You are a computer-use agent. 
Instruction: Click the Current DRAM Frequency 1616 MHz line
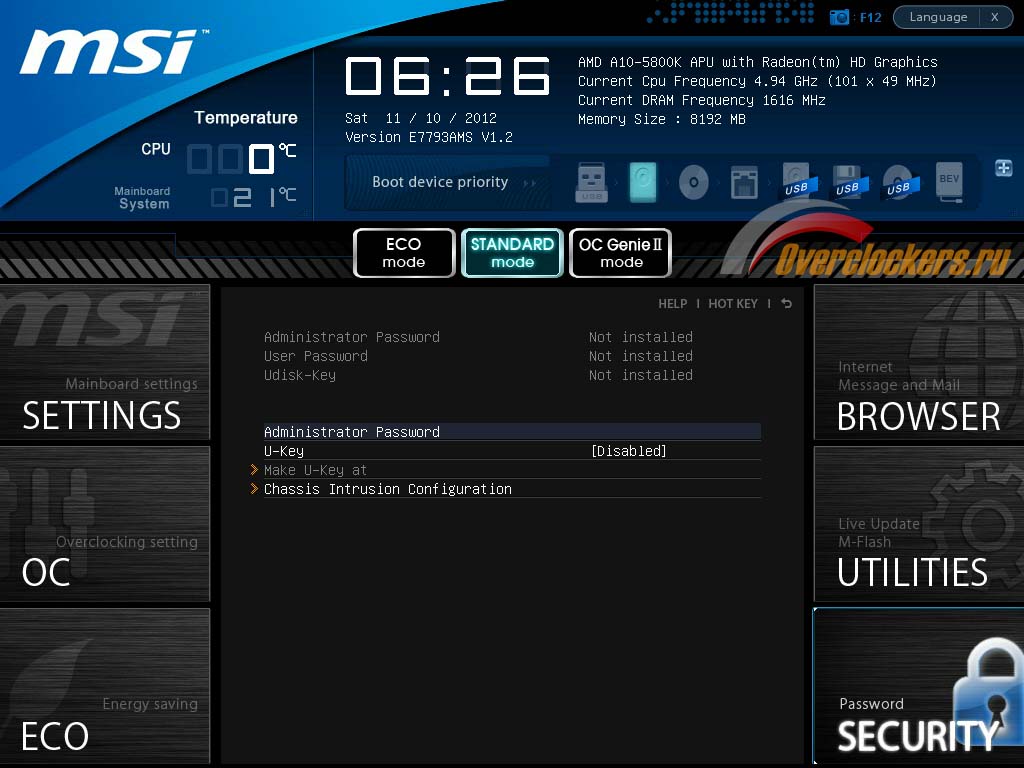coord(701,100)
